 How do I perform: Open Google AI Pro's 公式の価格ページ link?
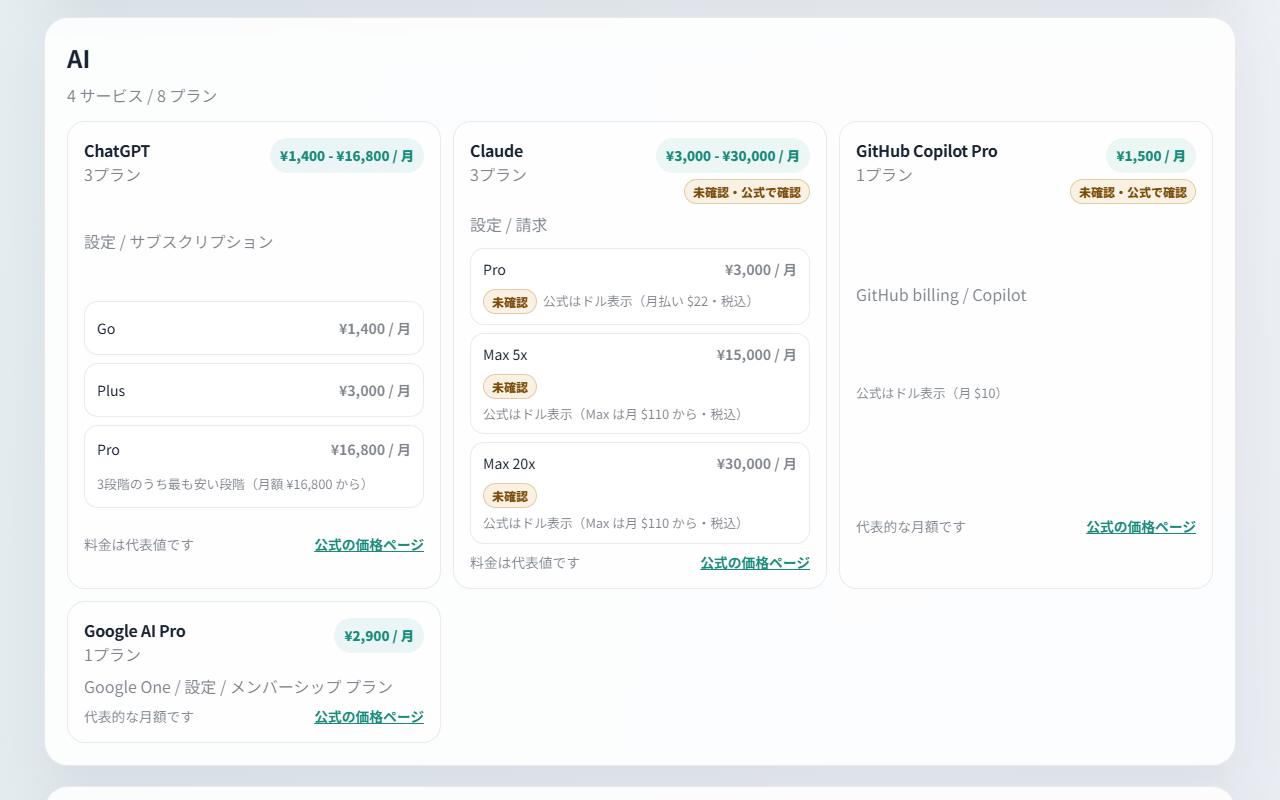click(369, 717)
